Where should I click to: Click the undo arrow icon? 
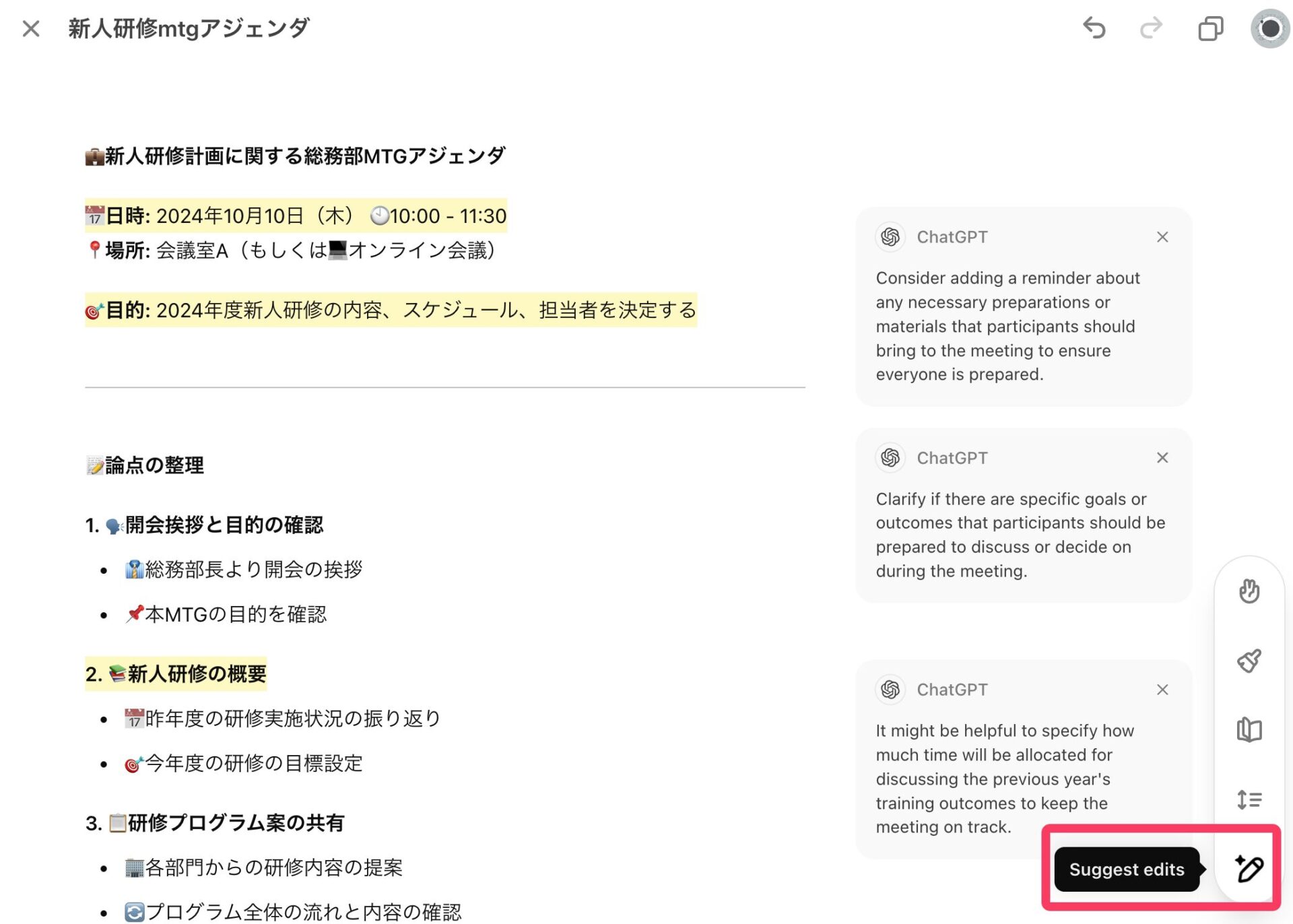click(x=1094, y=28)
